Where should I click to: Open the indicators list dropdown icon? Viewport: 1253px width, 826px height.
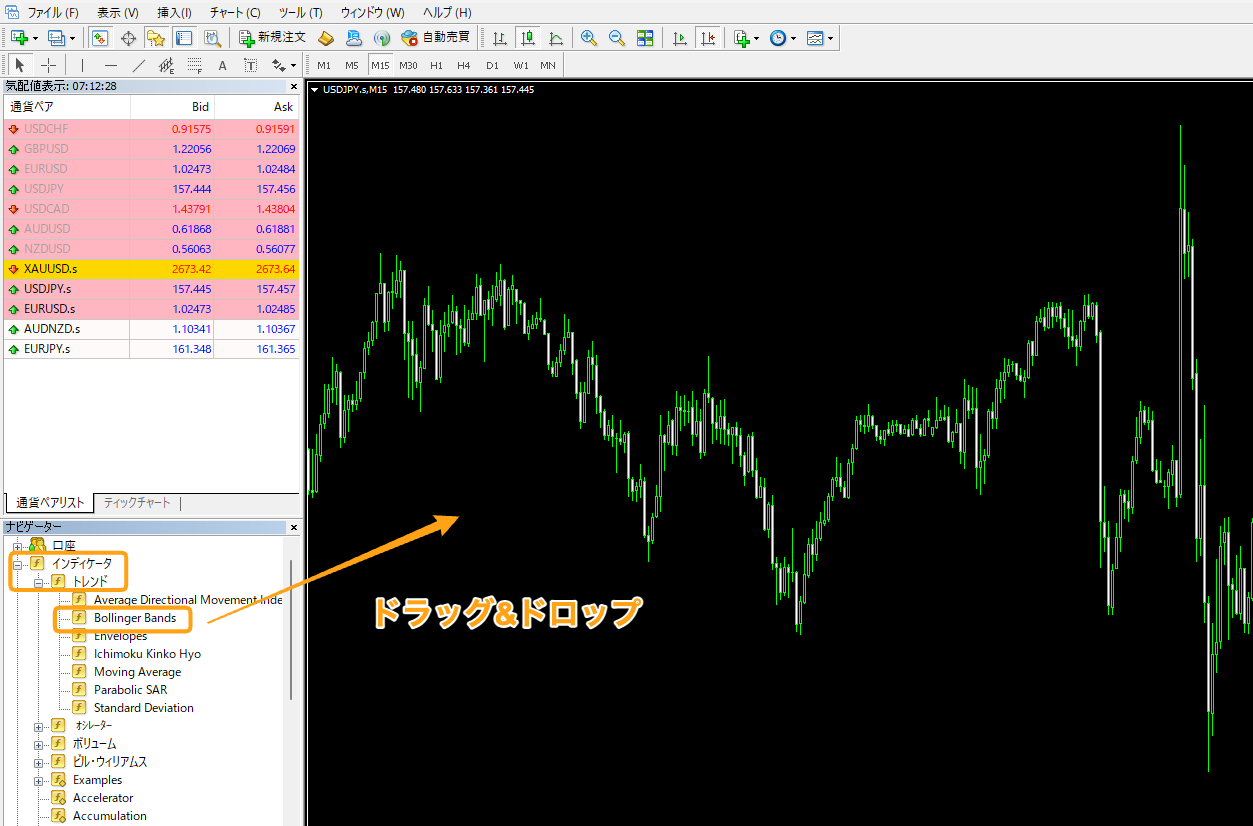[746, 38]
